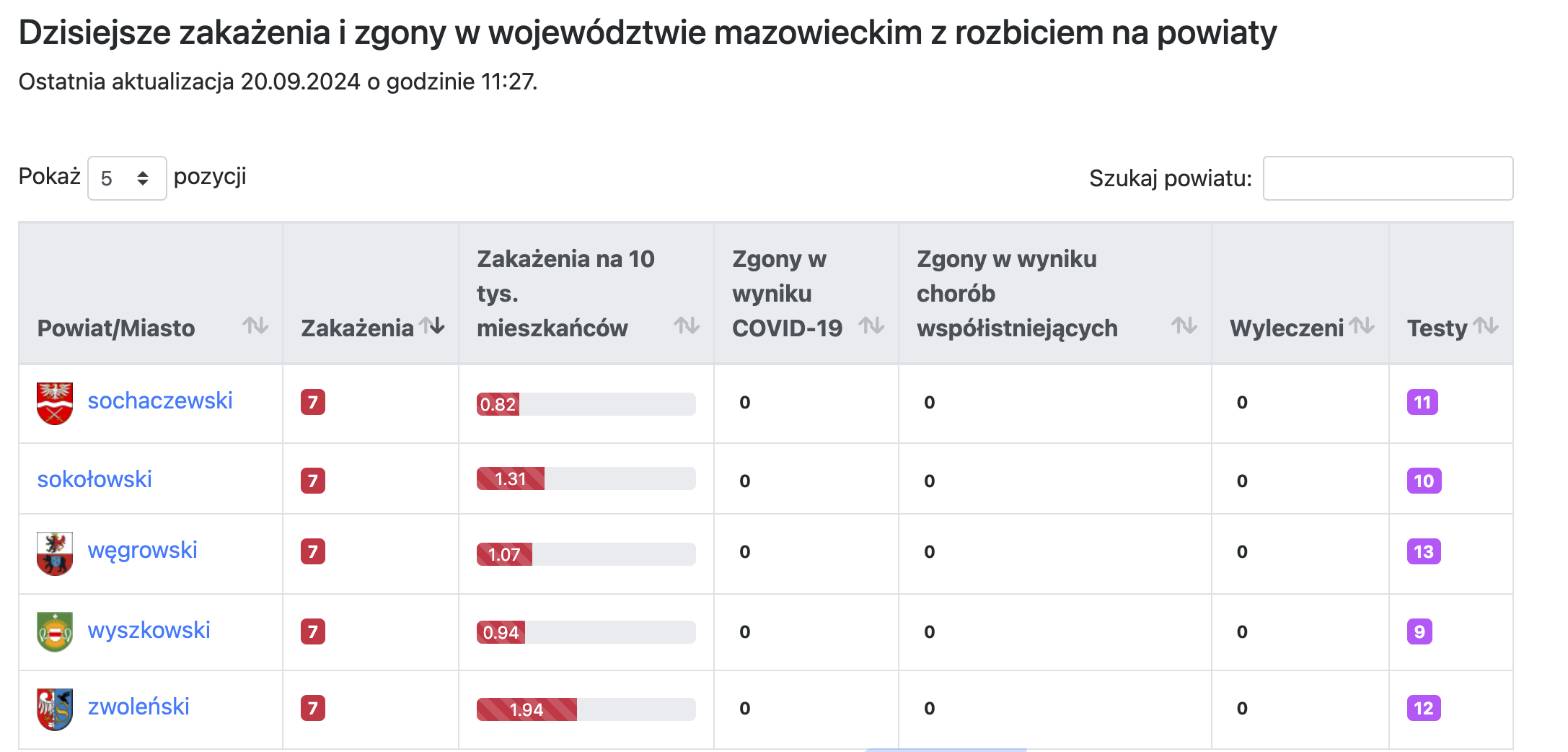Sort by Zakażenia na 10 tys. mieszkańców
1568x752 pixels.
tap(687, 326)
